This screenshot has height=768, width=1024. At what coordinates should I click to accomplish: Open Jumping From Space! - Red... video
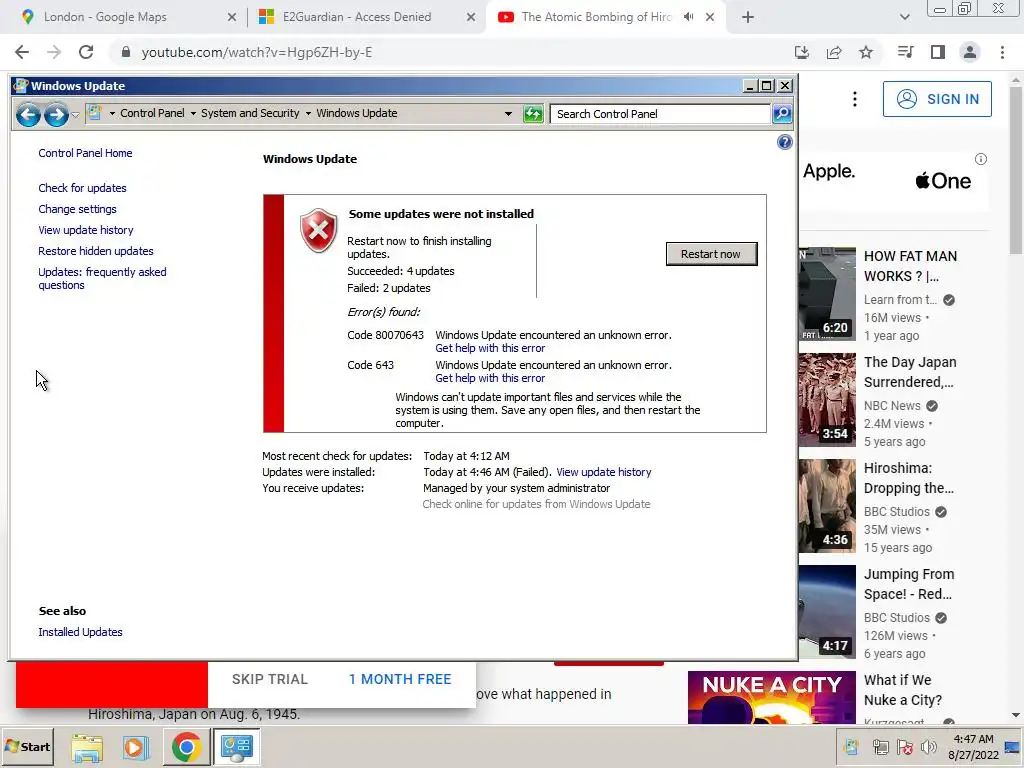tap(908, 584)
